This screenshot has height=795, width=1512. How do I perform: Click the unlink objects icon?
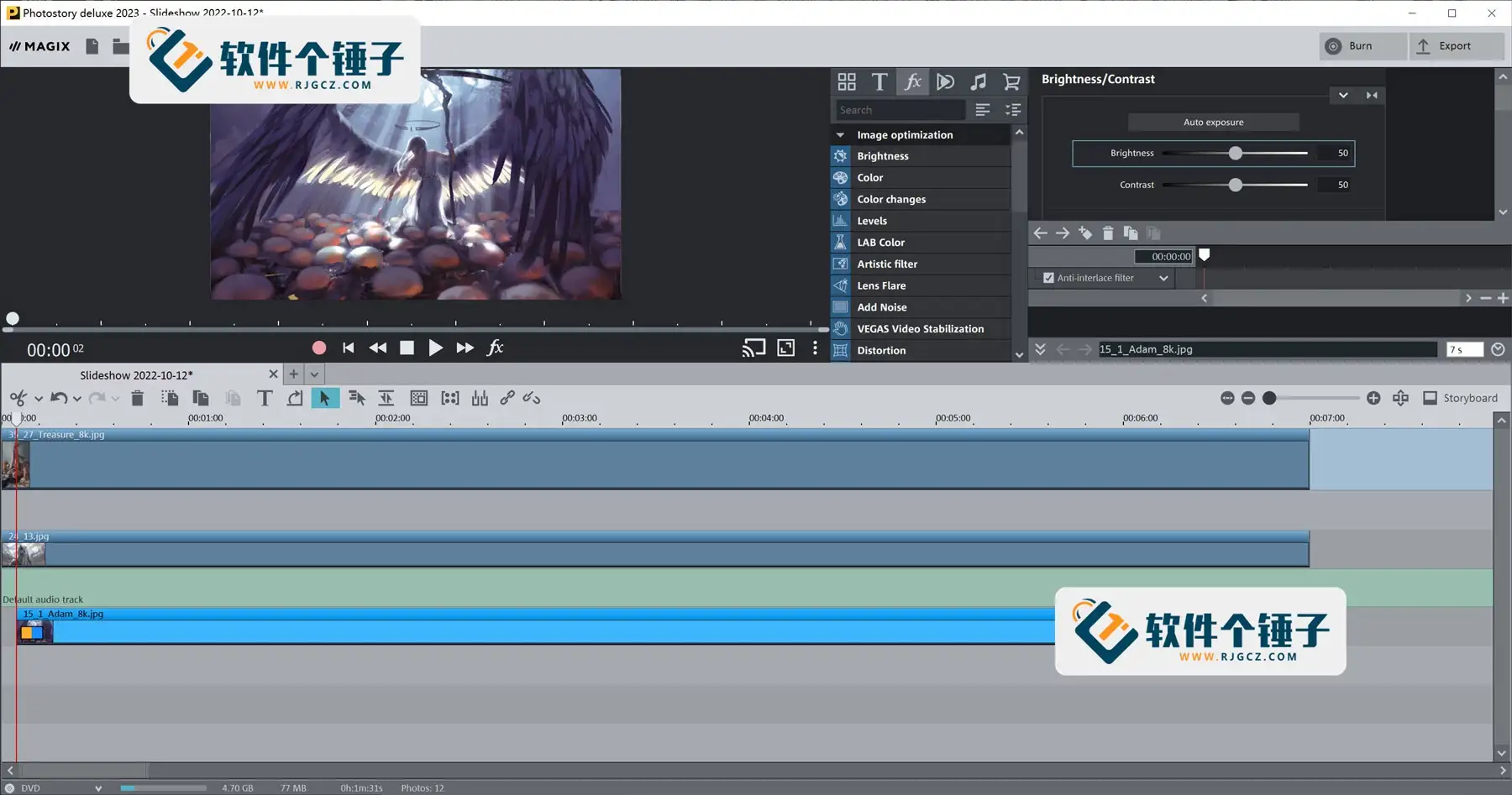point(532,398)
